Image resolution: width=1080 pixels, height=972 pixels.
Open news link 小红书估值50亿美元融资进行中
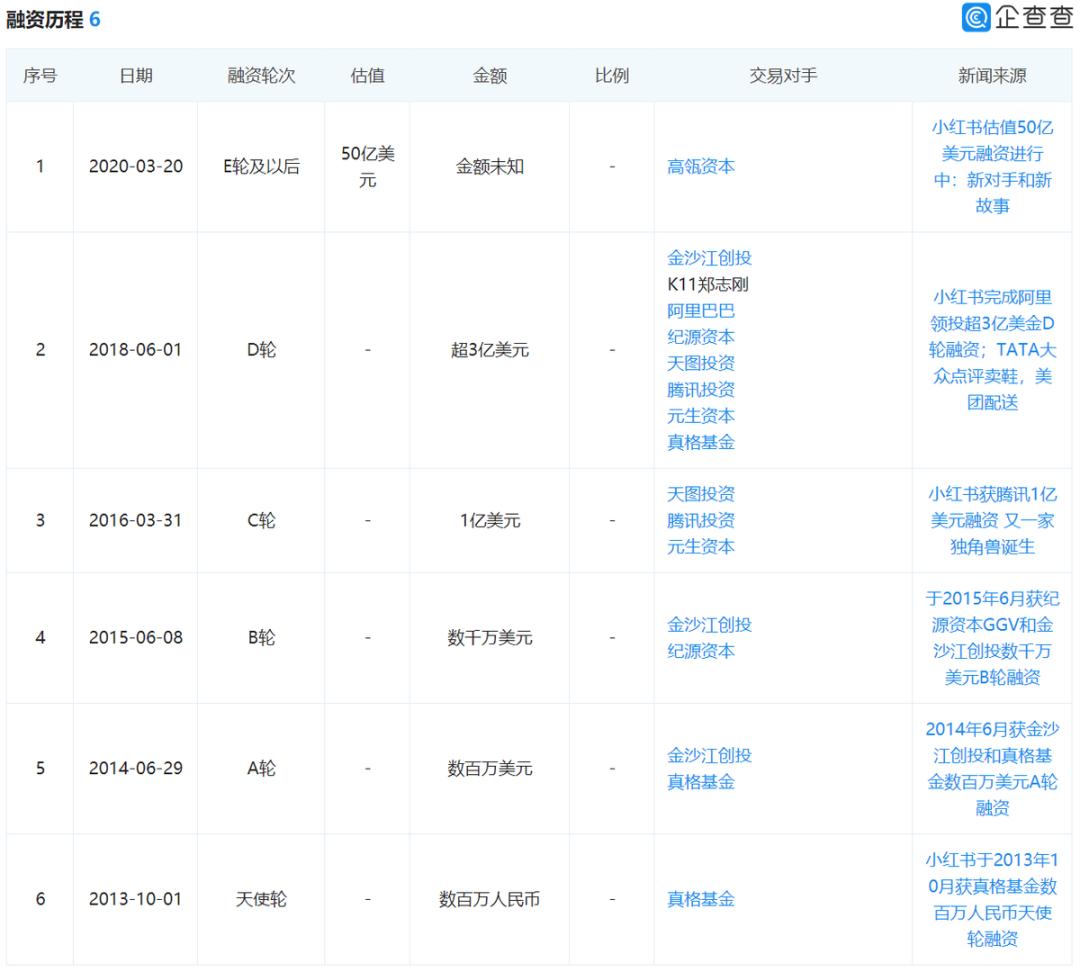tap(991, 167)
